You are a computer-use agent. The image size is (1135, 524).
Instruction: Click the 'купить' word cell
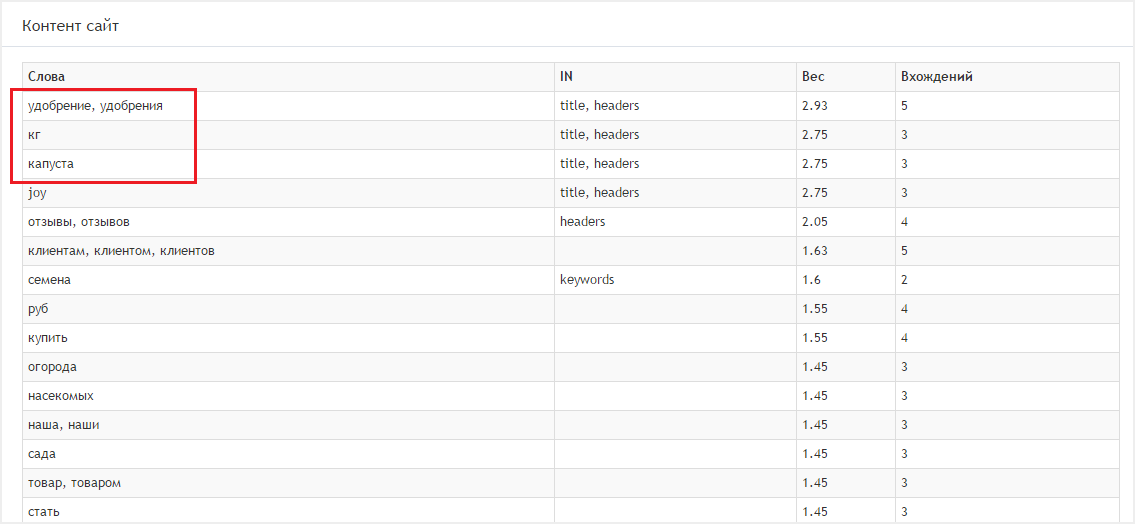coord(48,338)
